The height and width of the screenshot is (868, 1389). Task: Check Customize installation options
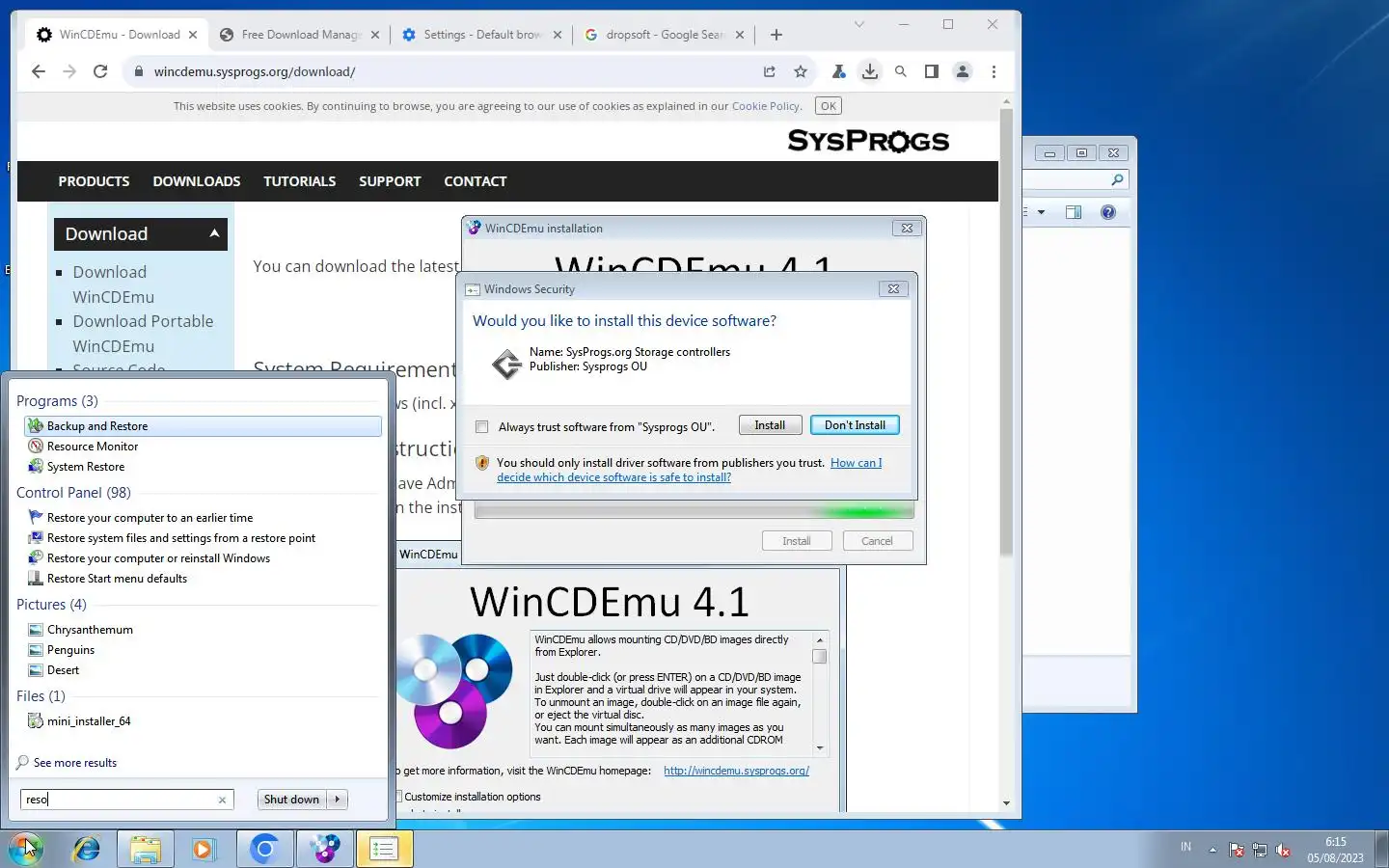coord(398,797)
